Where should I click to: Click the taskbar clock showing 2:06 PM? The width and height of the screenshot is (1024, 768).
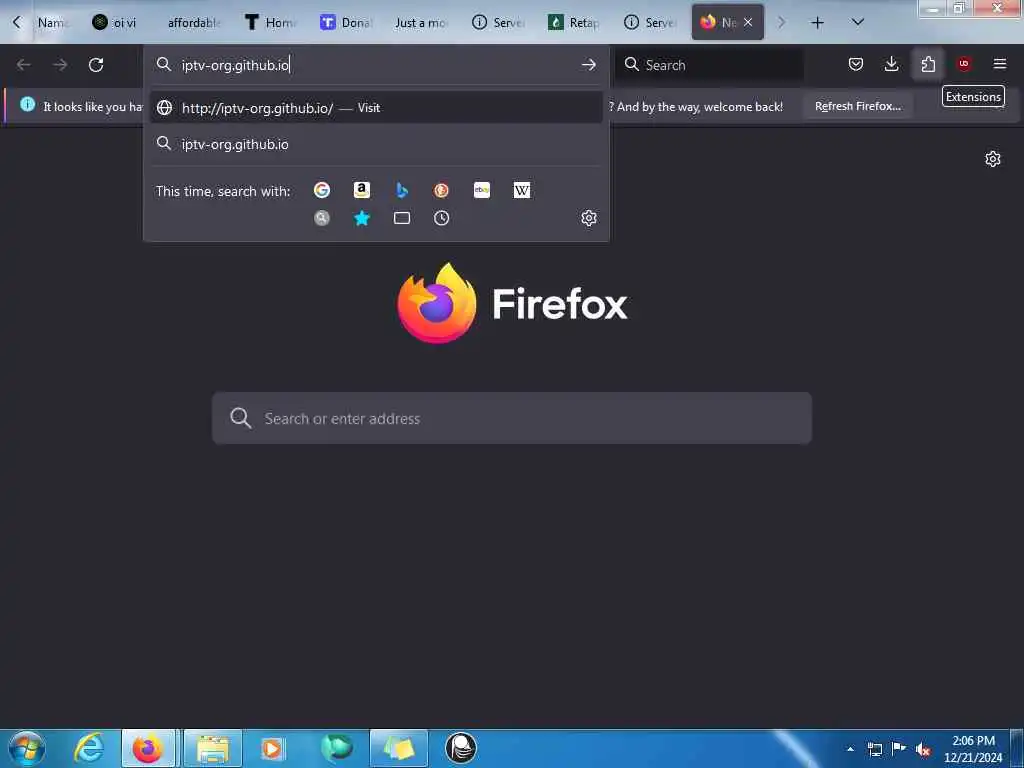pyautogui.click(x=973, y=749)
